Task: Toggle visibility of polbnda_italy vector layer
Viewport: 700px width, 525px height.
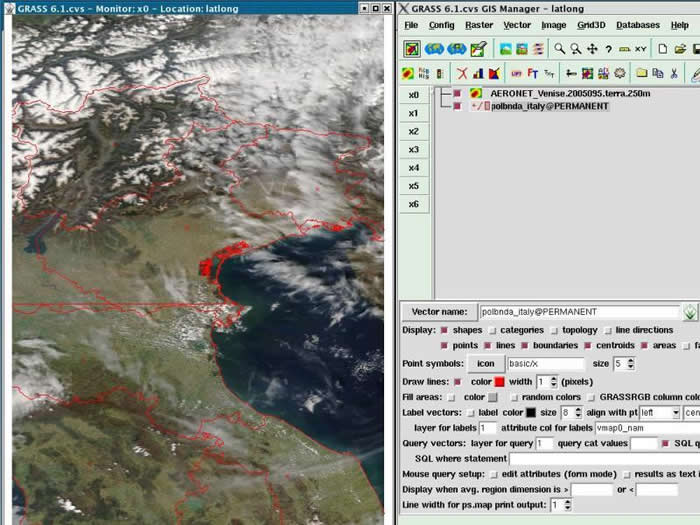Action: pos(457,106)
